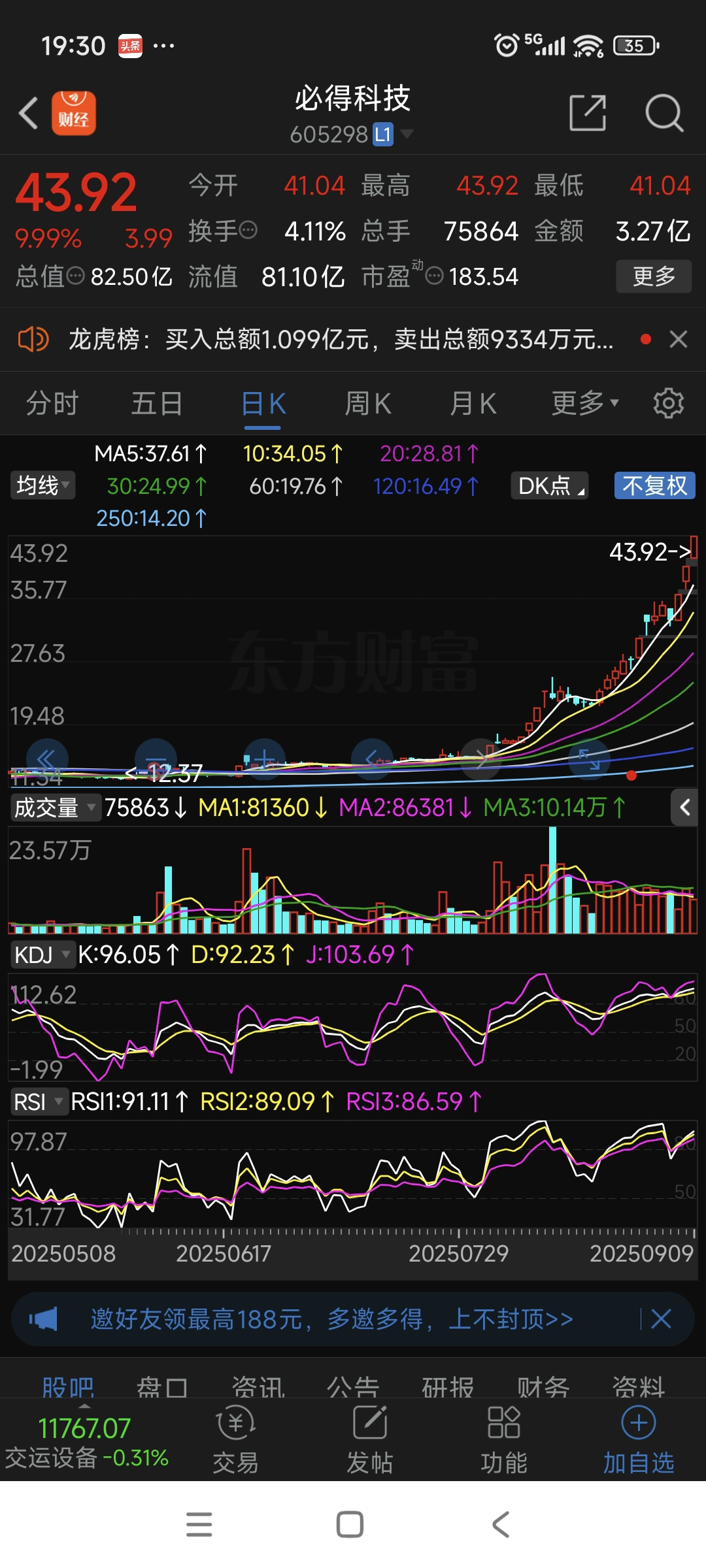This screenshot has height=1568, width=706.
Task: Open the orange 财经 app icon
Action: tap(74, 113)
